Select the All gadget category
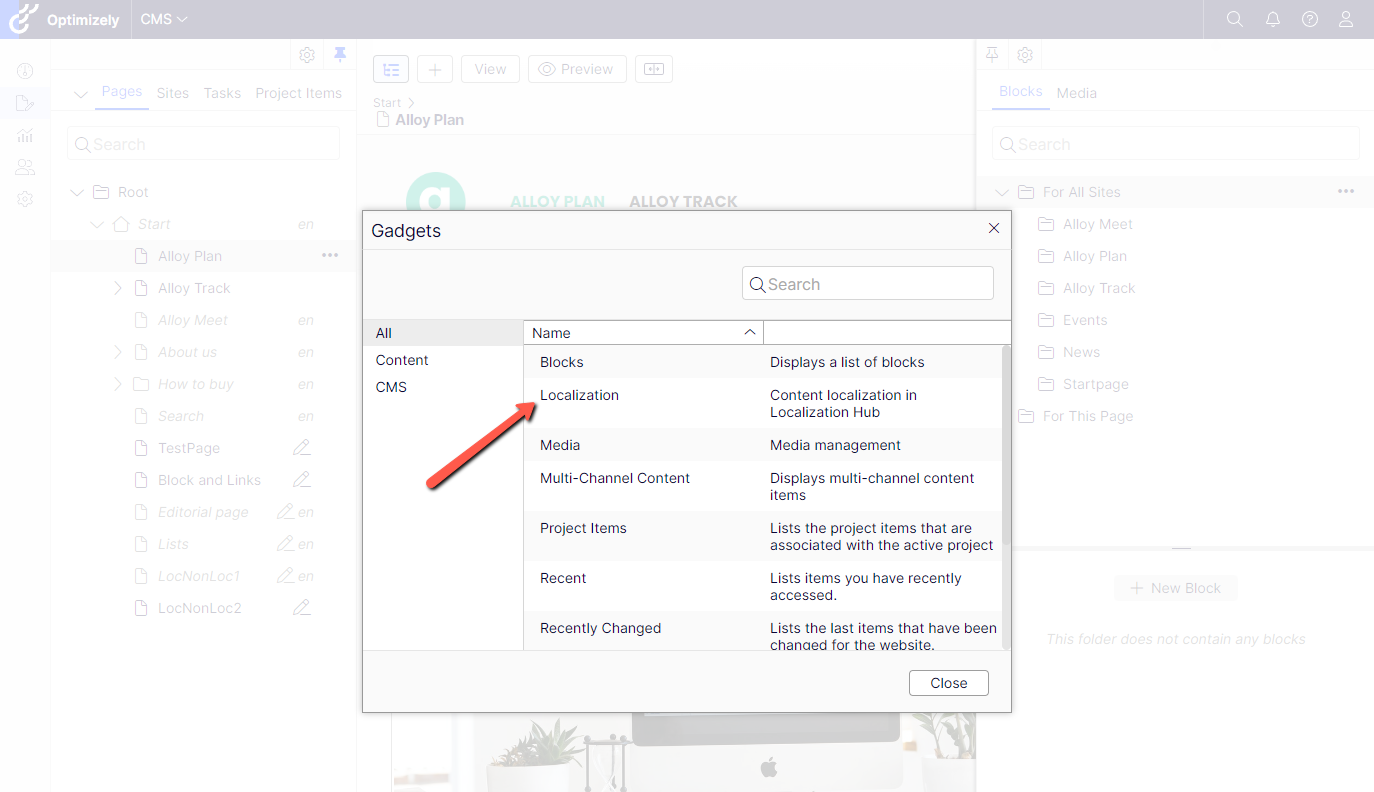 tap(443, 333)
